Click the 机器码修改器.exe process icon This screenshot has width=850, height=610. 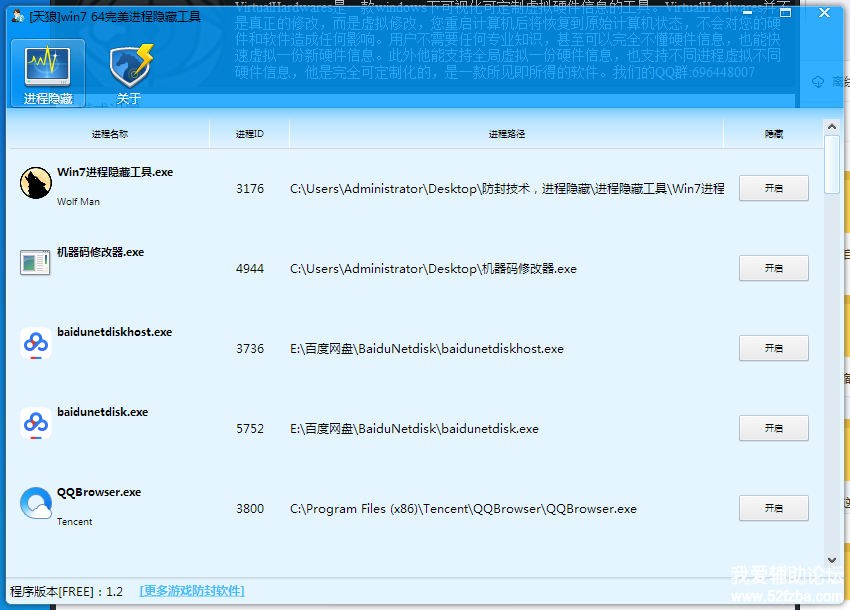click(x=35, y=263)
